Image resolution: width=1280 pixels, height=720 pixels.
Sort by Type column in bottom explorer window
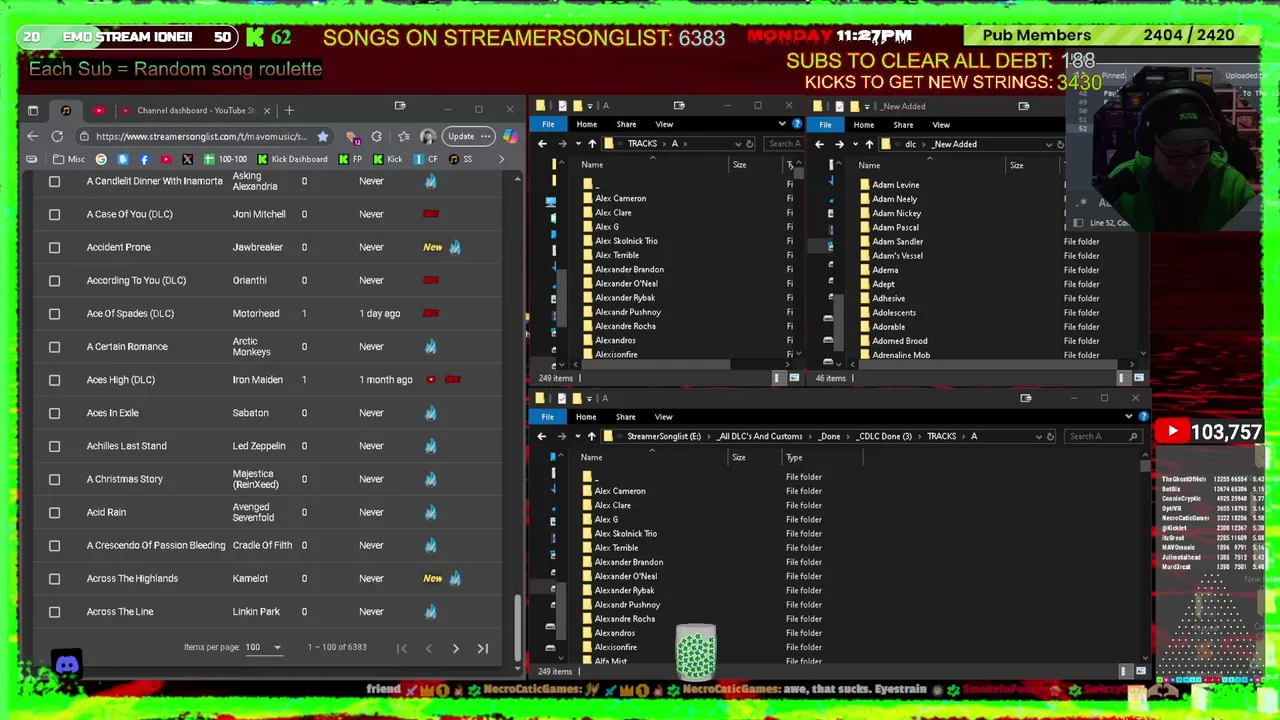click(794, 458)
